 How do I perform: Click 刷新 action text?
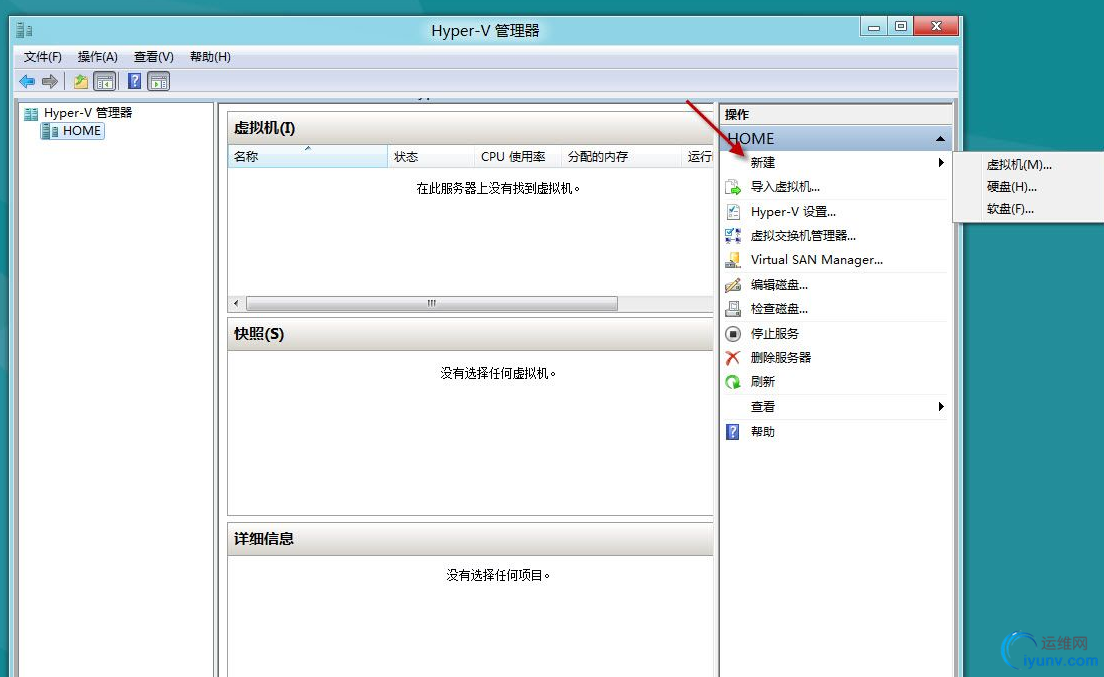[763, 381]
